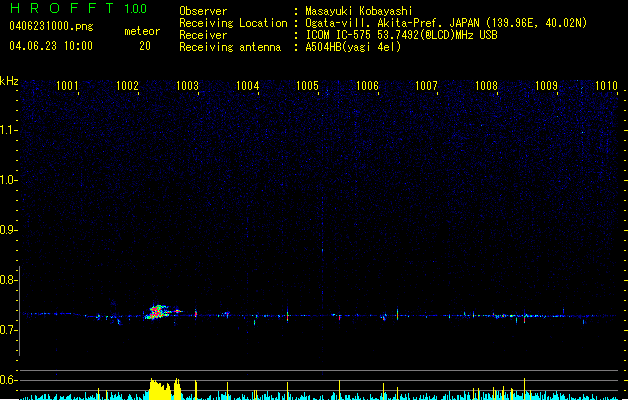This screenshot has width=629, height=400.
Task: Click the time axis label 1001
Action: point(67,86)
